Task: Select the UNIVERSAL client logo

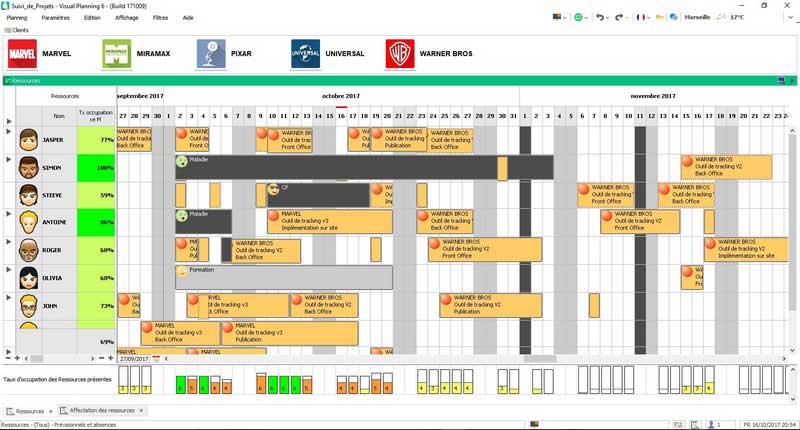Action: (305, 54)
